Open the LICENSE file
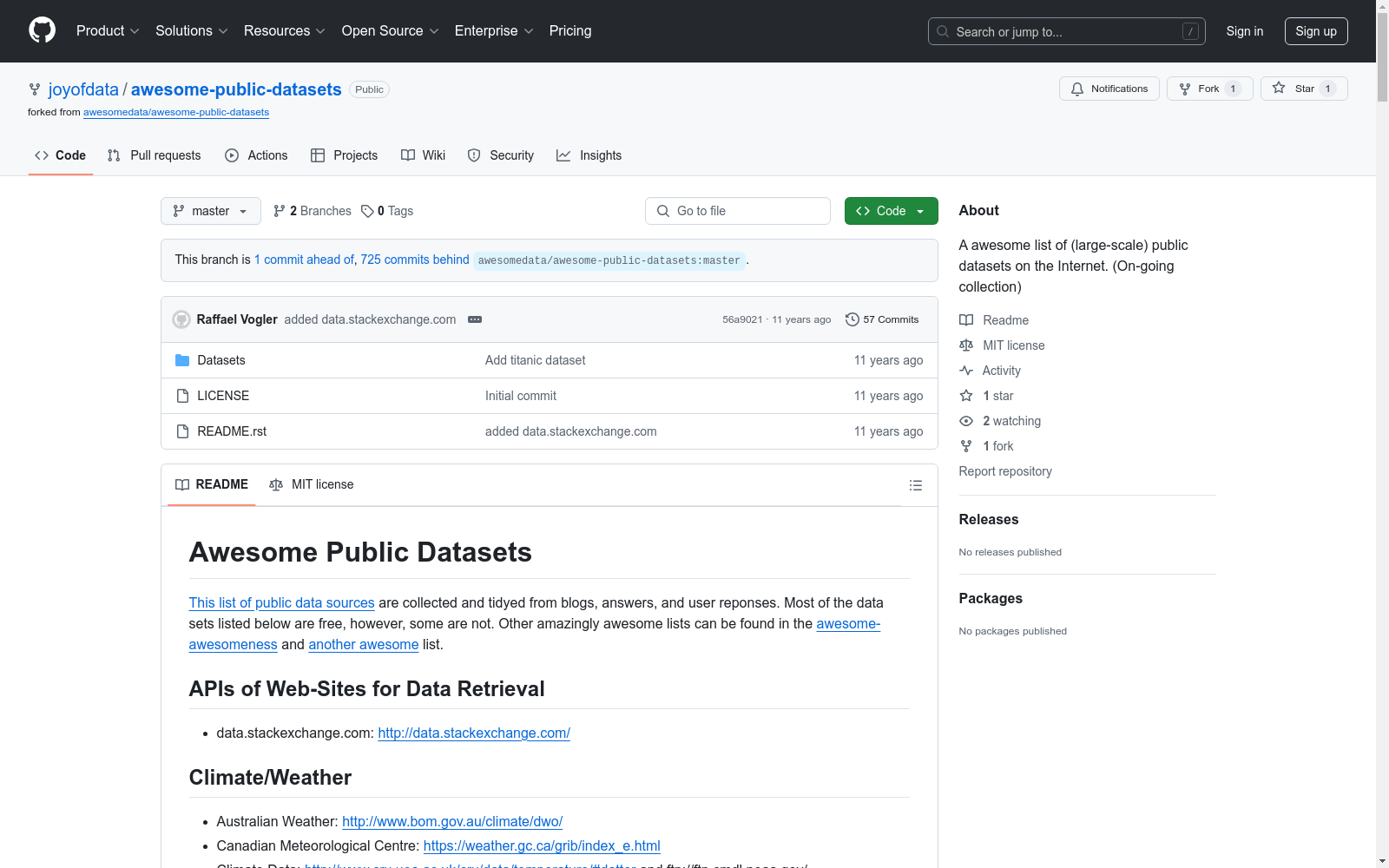The image size is (1389, 868). pyautogui.click(x=223, y=396)
